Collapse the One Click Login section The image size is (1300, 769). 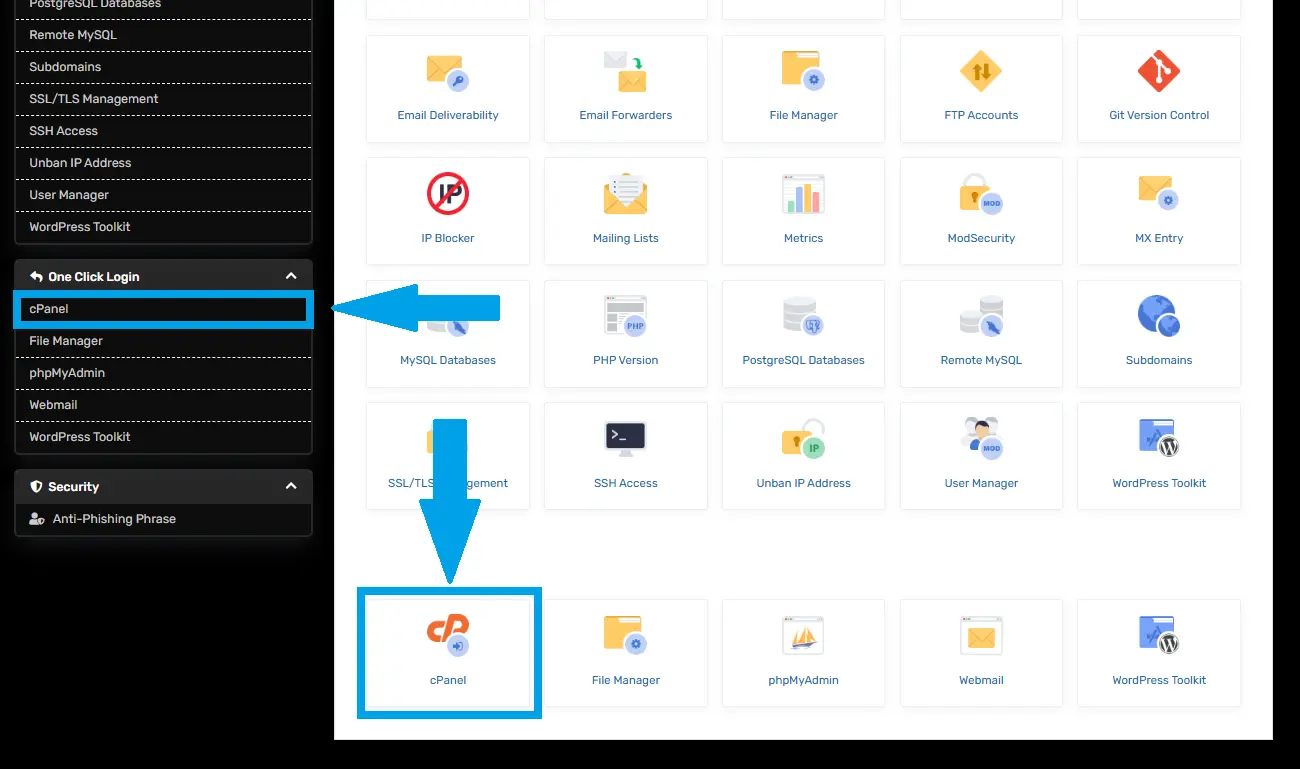pos(290,275)
